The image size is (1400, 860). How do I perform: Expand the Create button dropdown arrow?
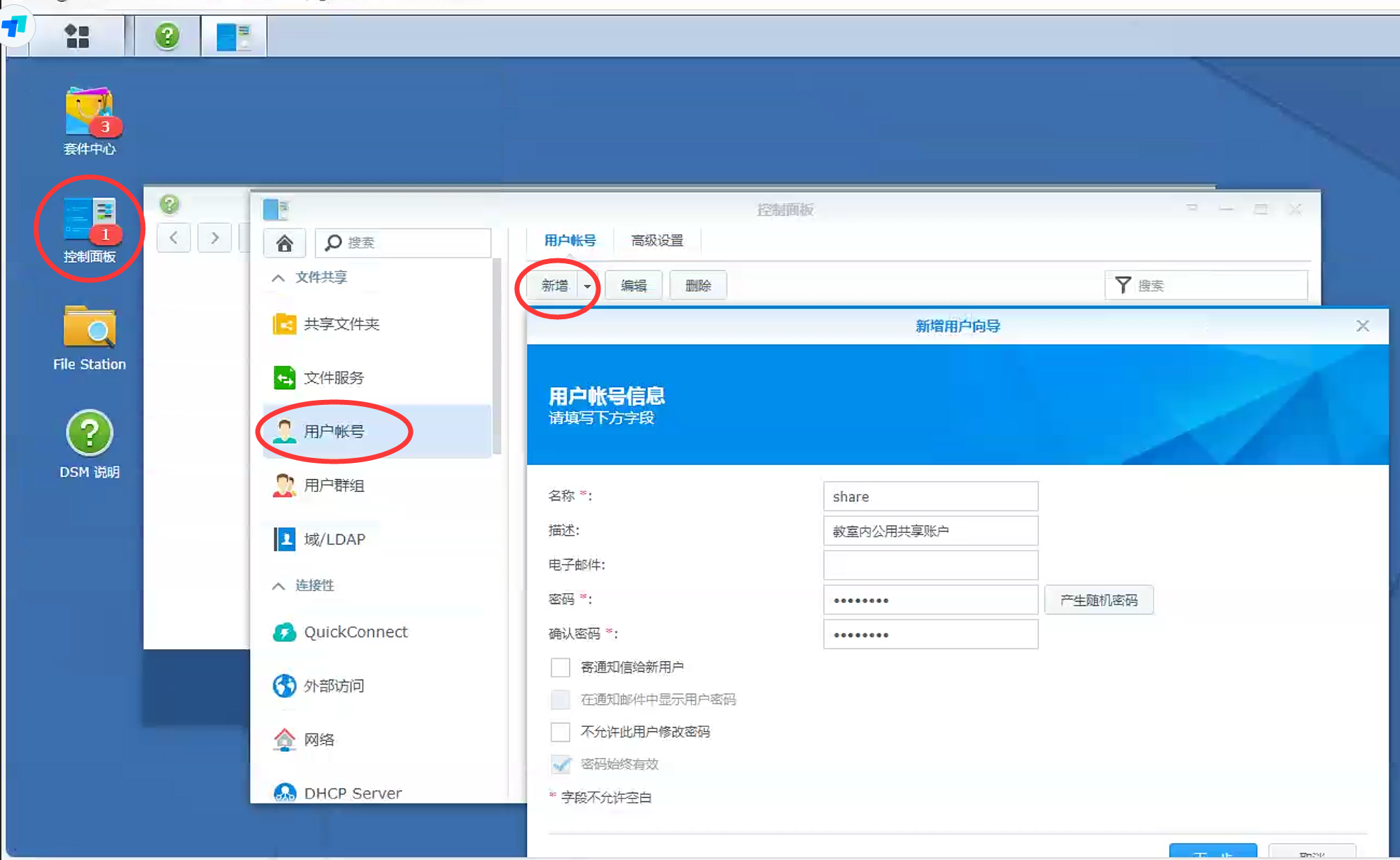tap(587, 286)
